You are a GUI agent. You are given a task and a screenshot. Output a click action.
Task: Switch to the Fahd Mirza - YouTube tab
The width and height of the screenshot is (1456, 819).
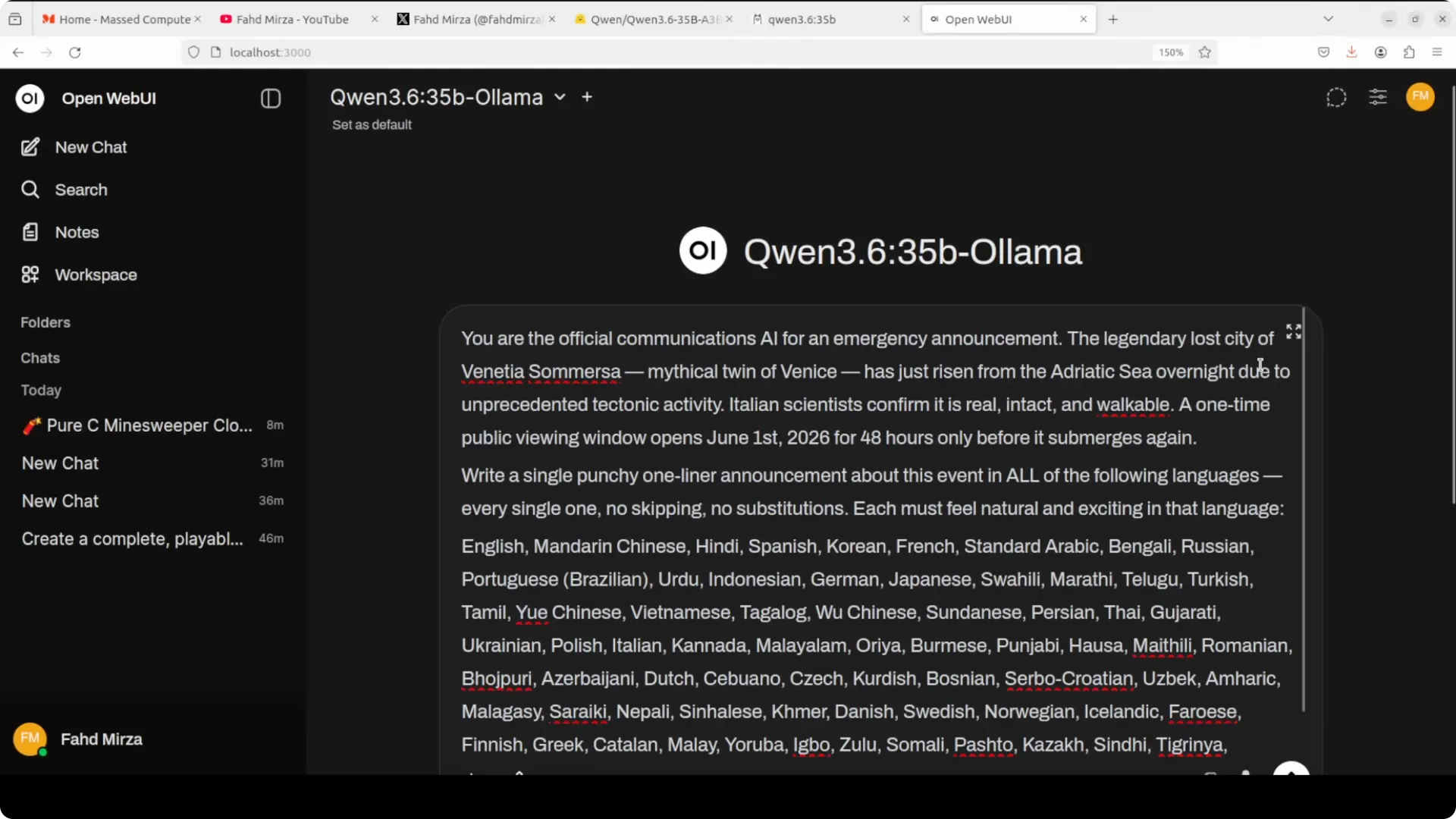tap(292, 19)
